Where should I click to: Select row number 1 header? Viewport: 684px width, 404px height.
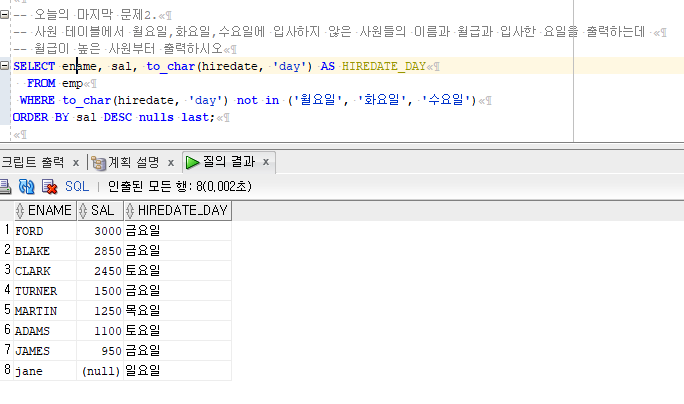tap(7, 230)
